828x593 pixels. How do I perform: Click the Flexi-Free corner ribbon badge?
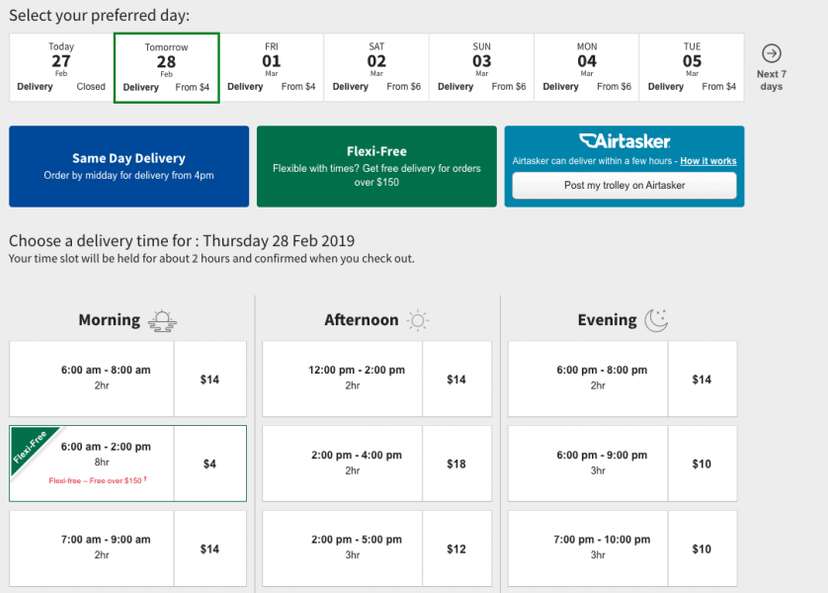pos(33,448)
